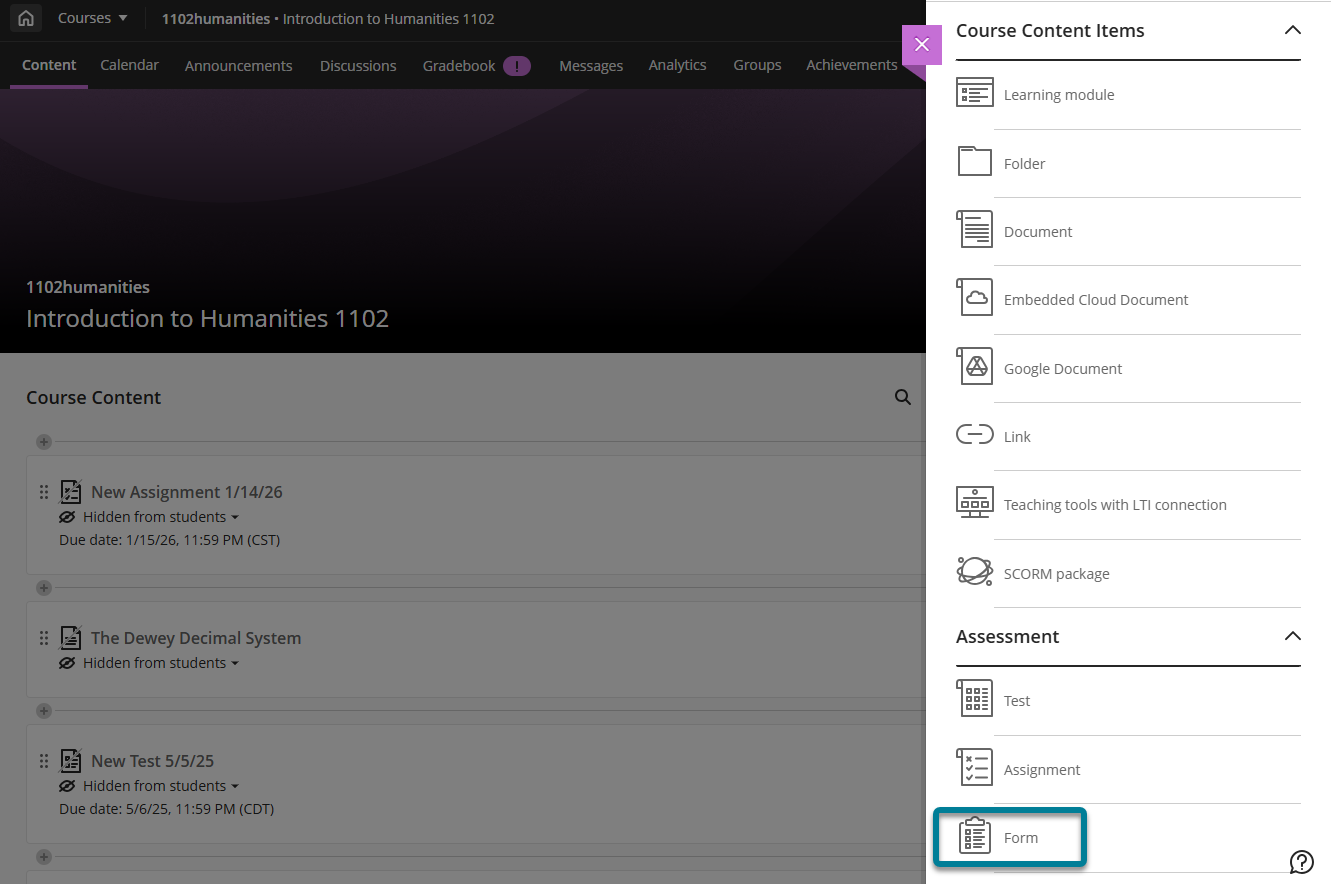Open the course content search
Image resolution: width=1331 pixels, height=884 pixels.
[x=903, y=397]
